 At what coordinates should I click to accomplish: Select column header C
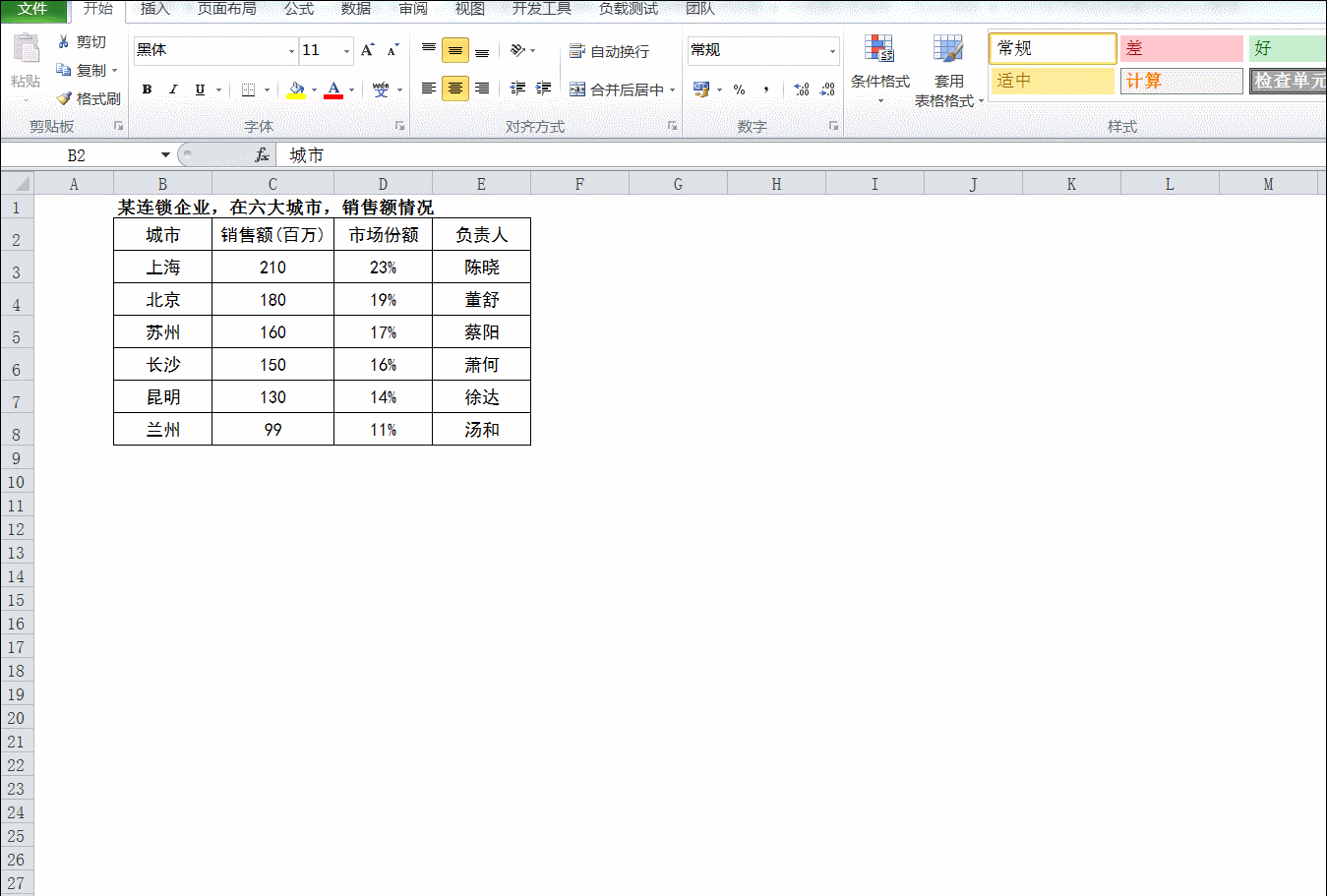[272, 184]
